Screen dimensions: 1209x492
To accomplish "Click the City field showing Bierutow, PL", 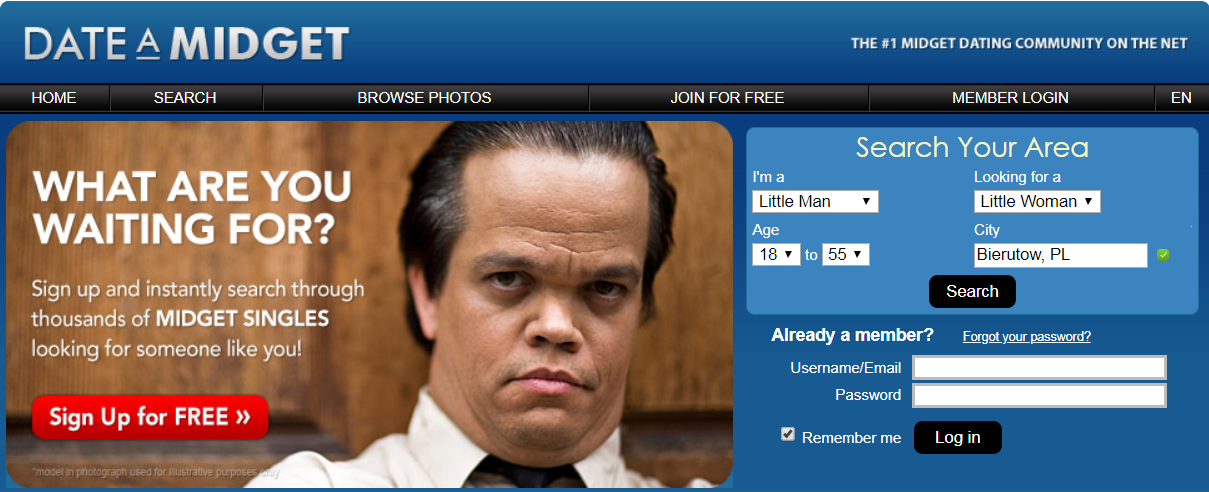I will pyautogui.click(x=1061, y=255).
